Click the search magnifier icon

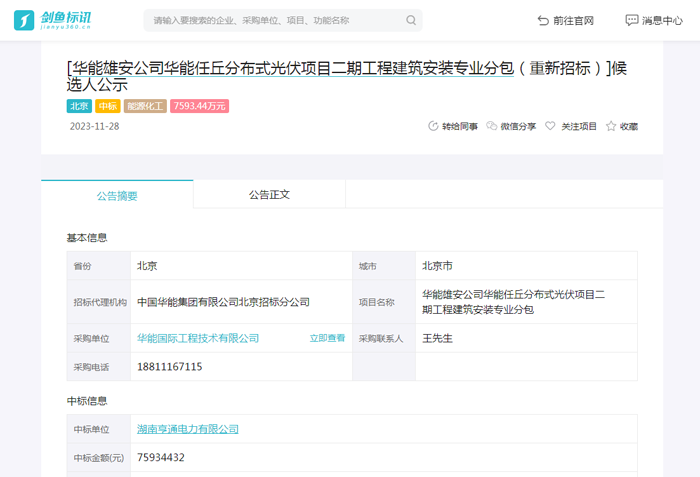coord(411,20)
